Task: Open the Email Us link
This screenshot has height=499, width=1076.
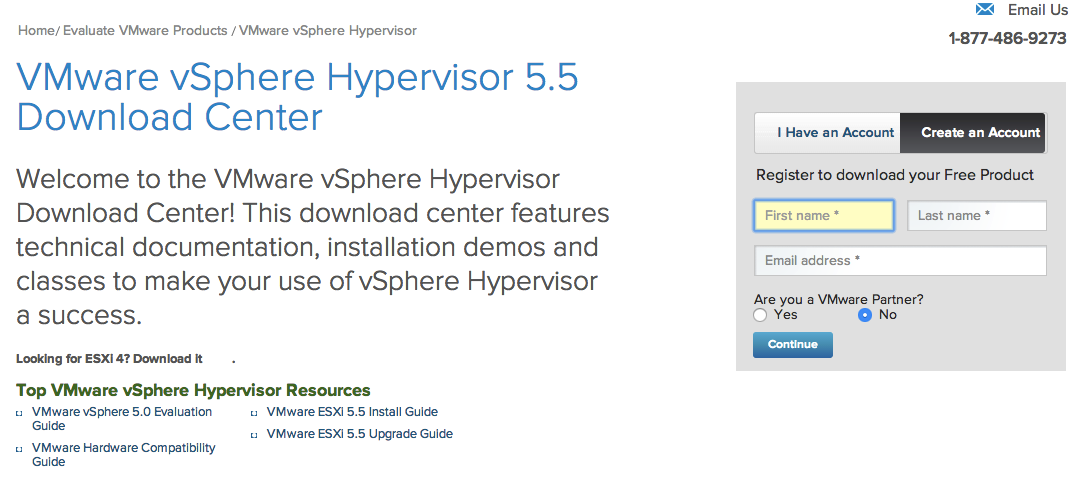Action: (x=1037, y=10)
